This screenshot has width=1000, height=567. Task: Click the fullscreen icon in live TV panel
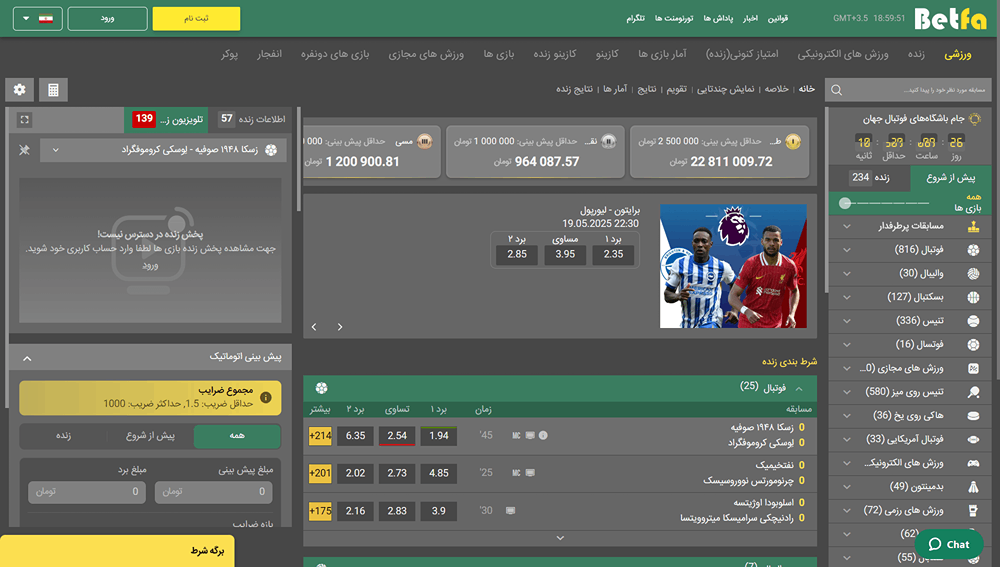24,120
